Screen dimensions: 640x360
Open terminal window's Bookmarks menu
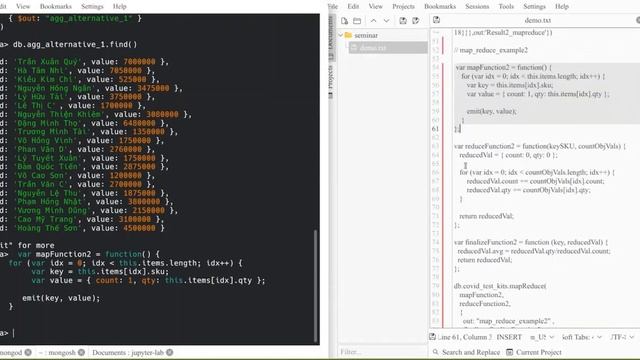[56, 6]
